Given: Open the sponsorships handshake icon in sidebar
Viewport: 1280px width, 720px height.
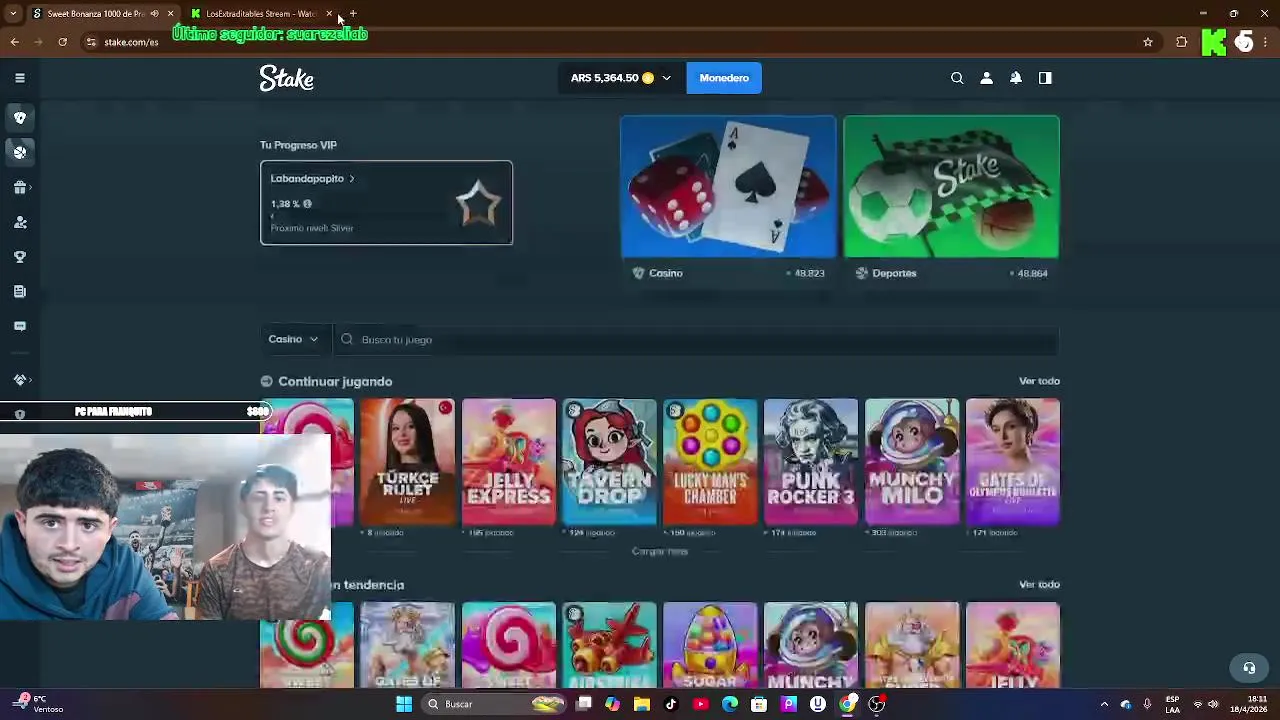Looking at the screenshot, I should tap(19, 380).
